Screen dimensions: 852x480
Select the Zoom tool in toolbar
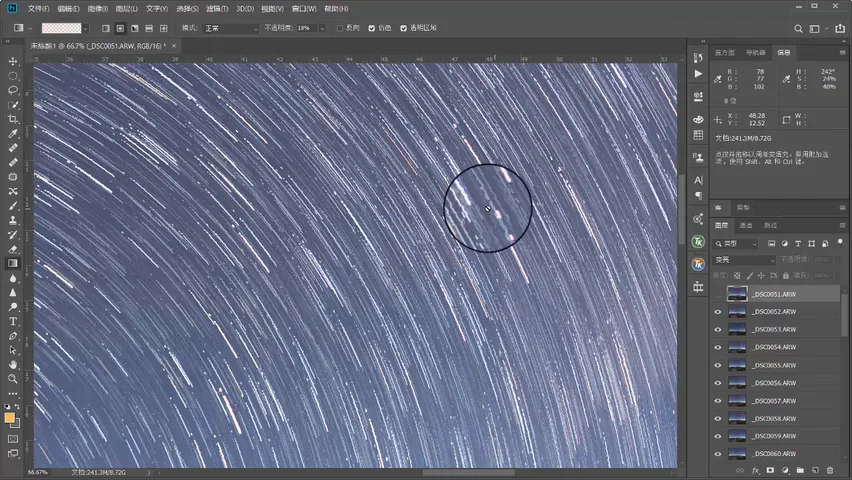point(13,379)
